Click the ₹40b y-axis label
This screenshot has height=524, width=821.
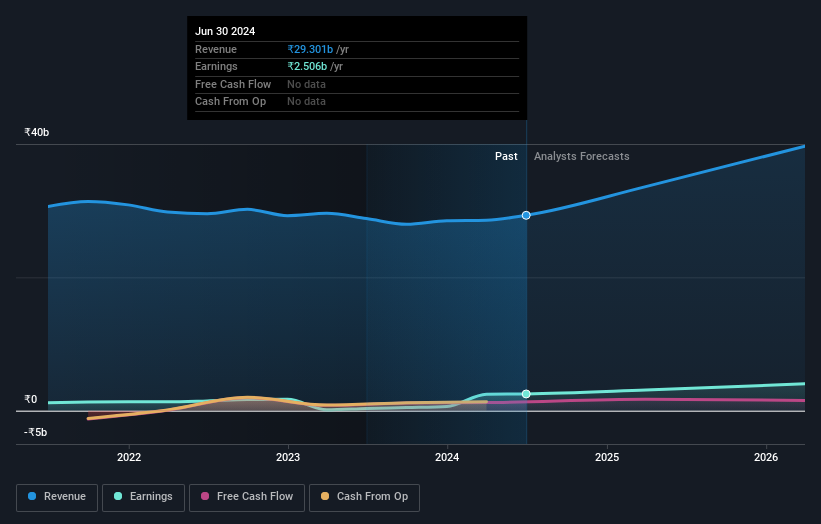coord(37,132)
